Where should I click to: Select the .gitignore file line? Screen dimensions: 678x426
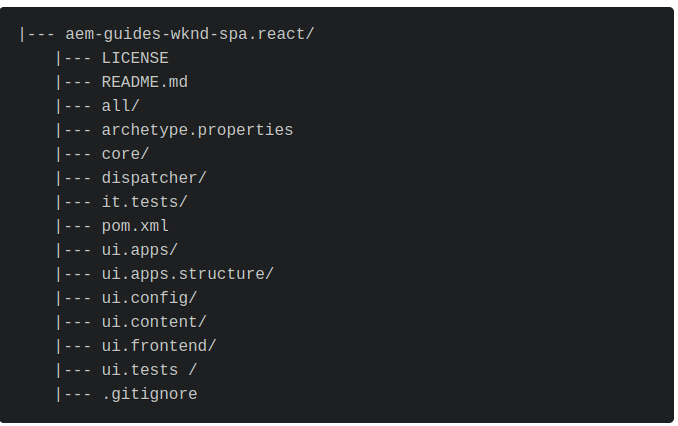pyautogui.click(x=149, y=394)
